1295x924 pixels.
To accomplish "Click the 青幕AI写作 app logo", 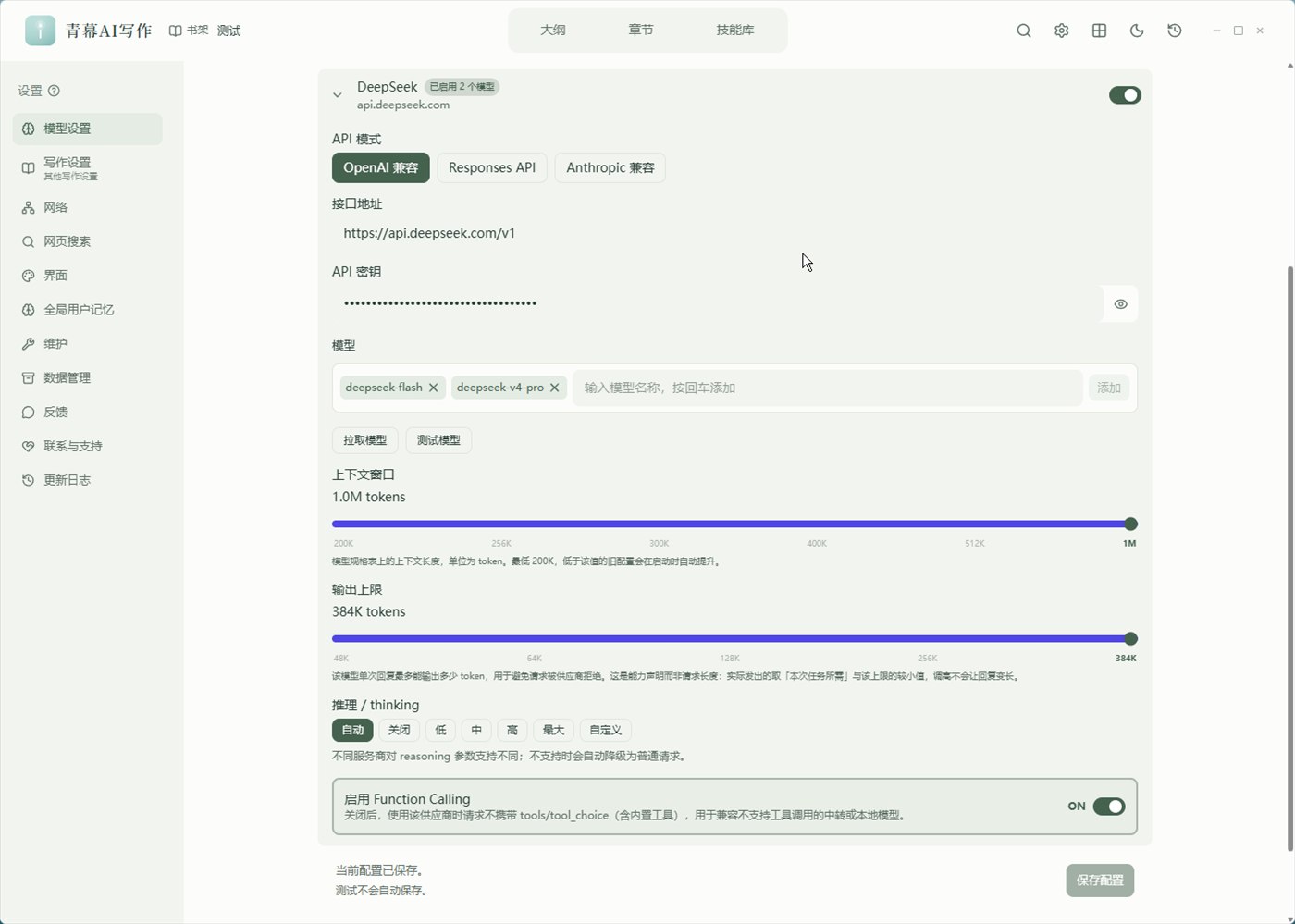I will [40, 31].
